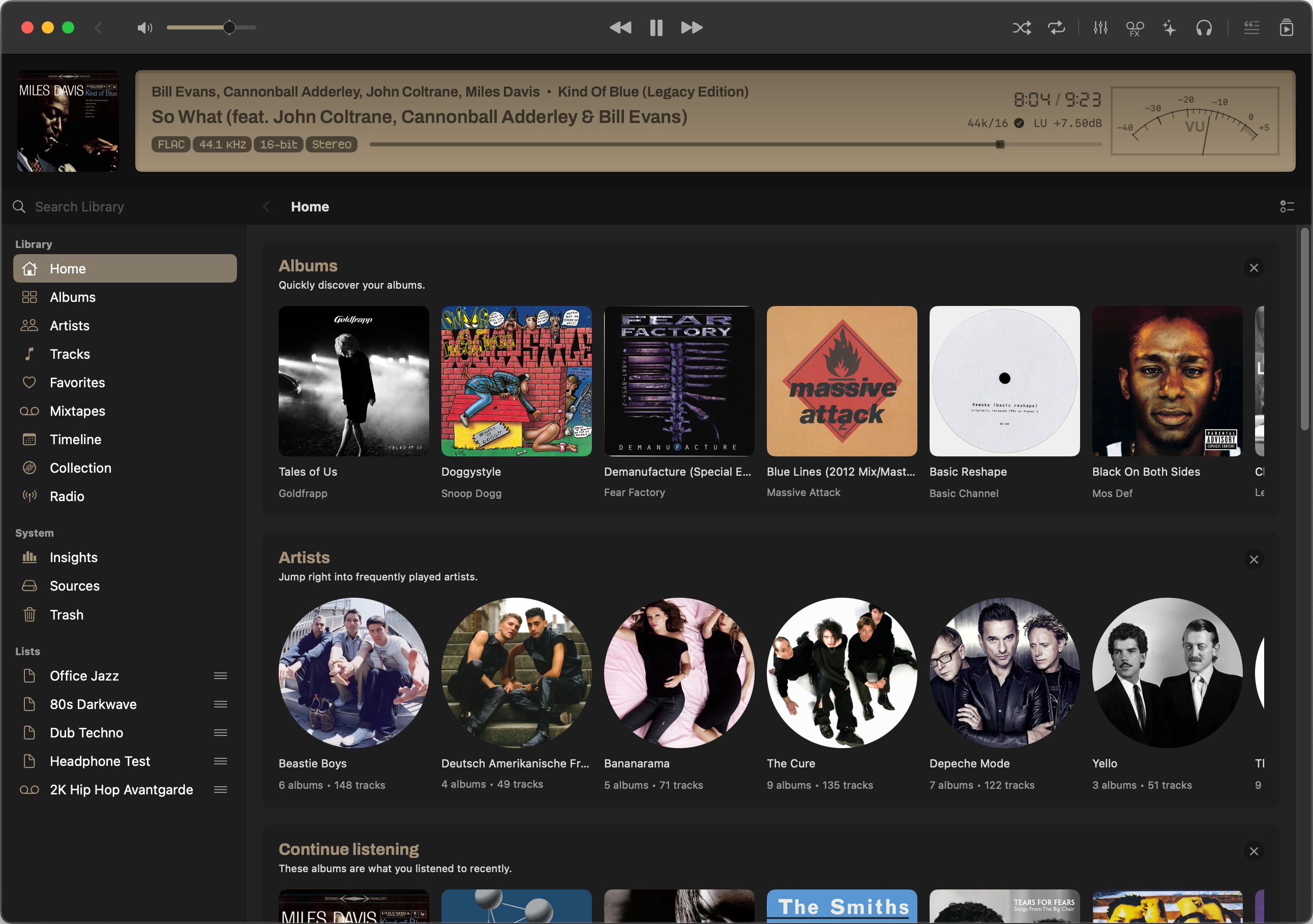
Task: Skip to the next track
Action: (692, 27)
